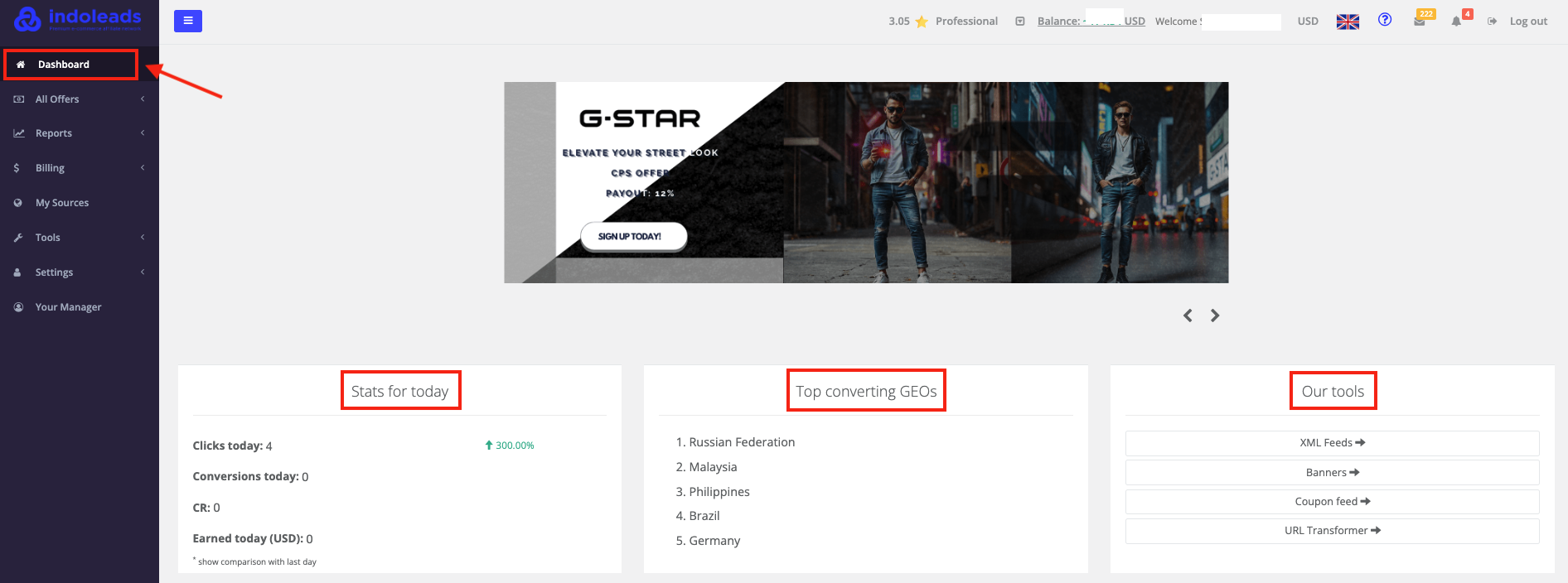Open help via blue question mark icon
The image size is (1568, 583).
[1385, 20]
